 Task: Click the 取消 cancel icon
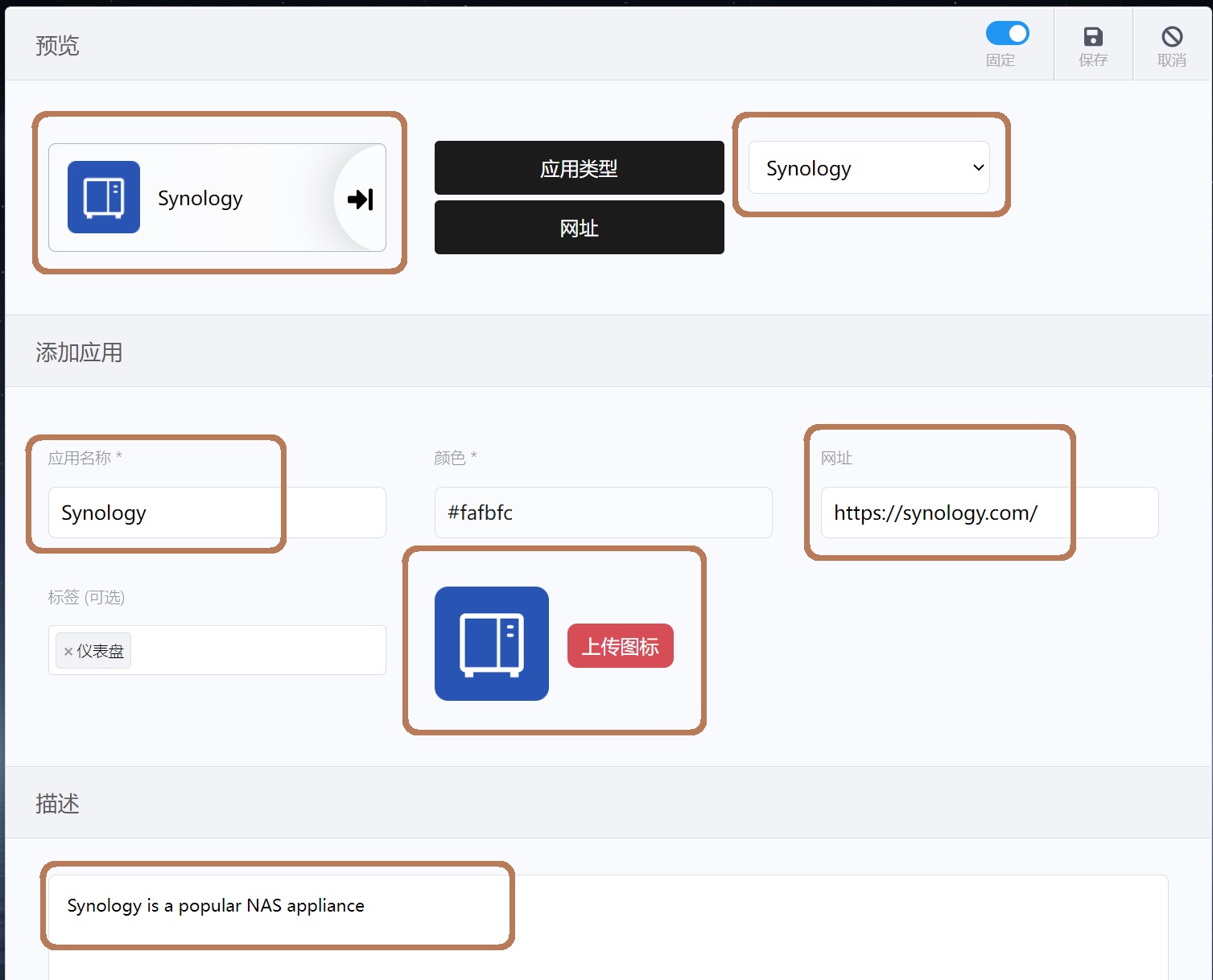tap(1171, 36)
